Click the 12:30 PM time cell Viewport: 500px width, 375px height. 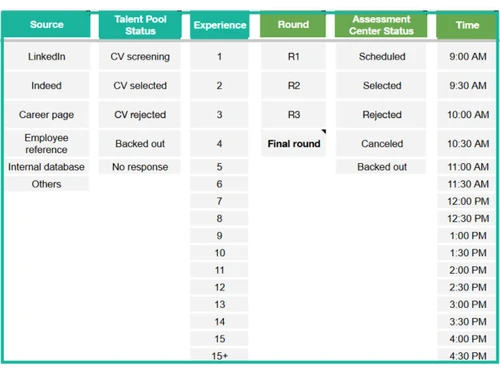(467, 218)
